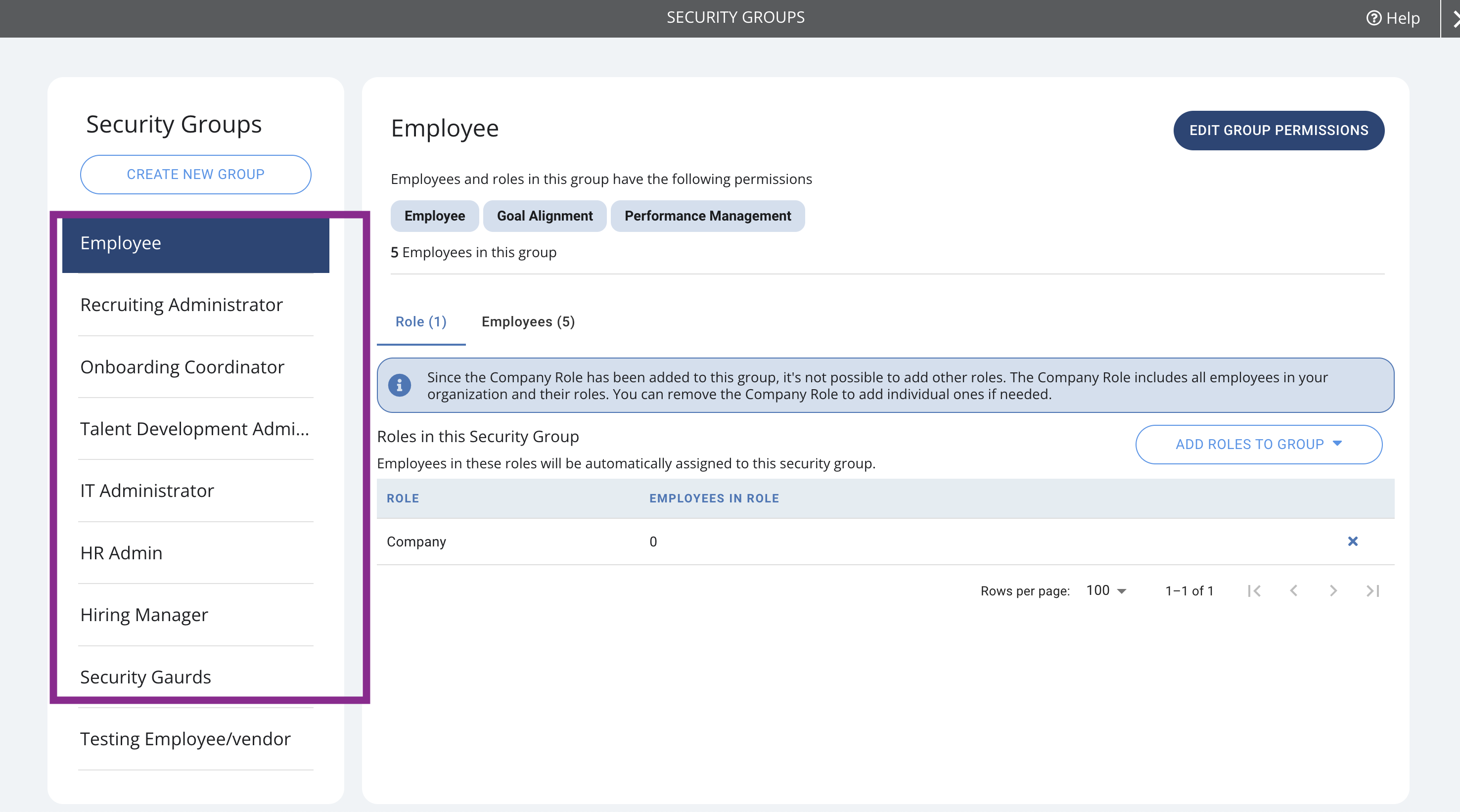The height and width of the screenshot is (812, 1460).
Task: Click the Company role cell
Action: [x=416, y=541]
